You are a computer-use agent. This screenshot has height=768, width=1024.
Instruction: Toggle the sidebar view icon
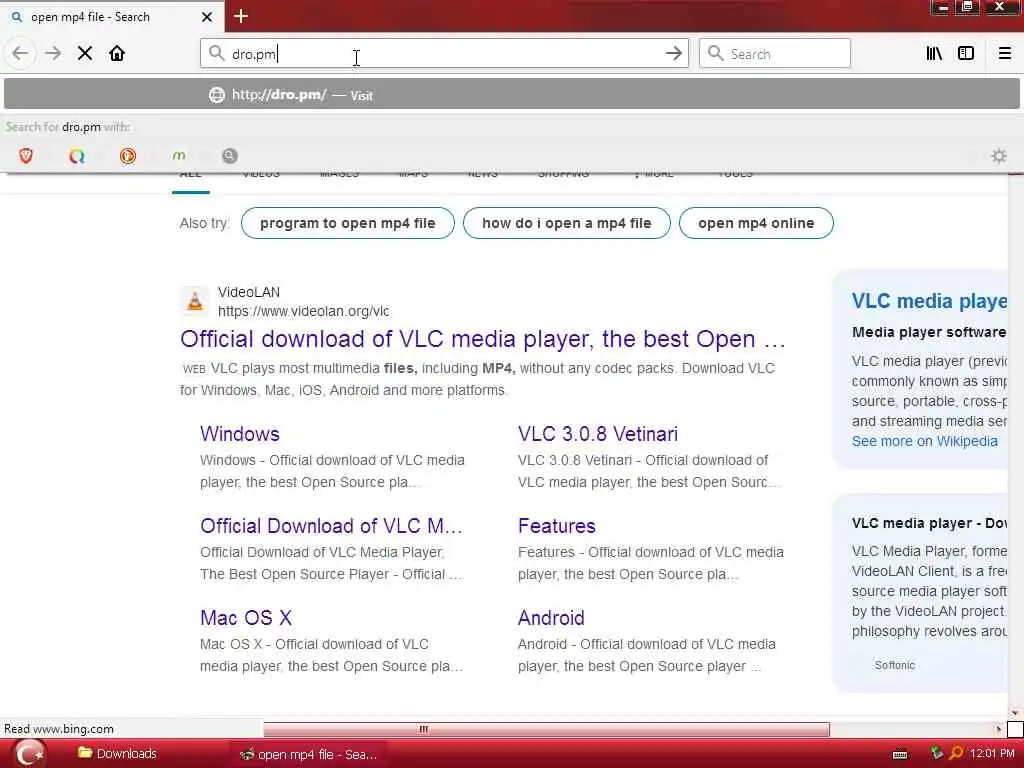966,54
